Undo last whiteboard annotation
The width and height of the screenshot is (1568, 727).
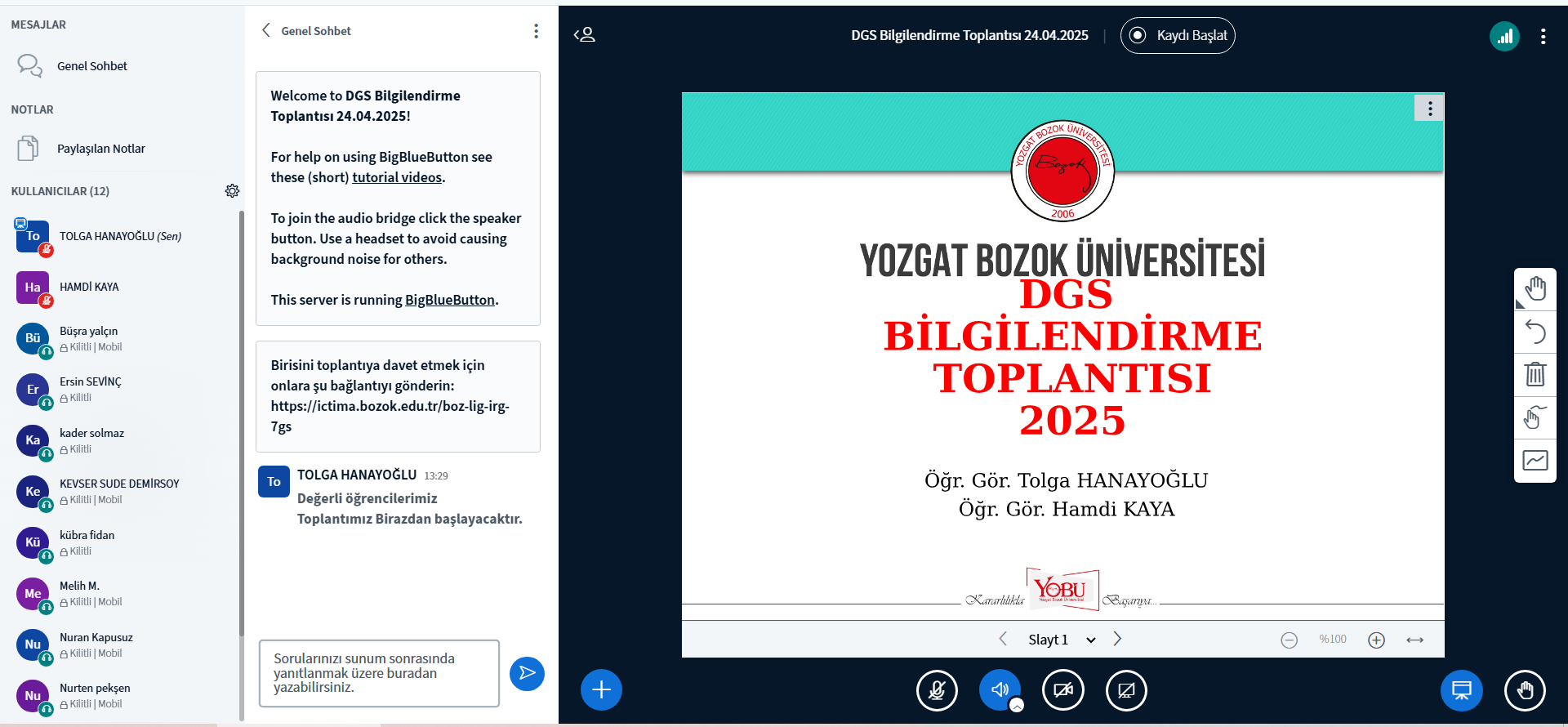(x=1535, y=332)
